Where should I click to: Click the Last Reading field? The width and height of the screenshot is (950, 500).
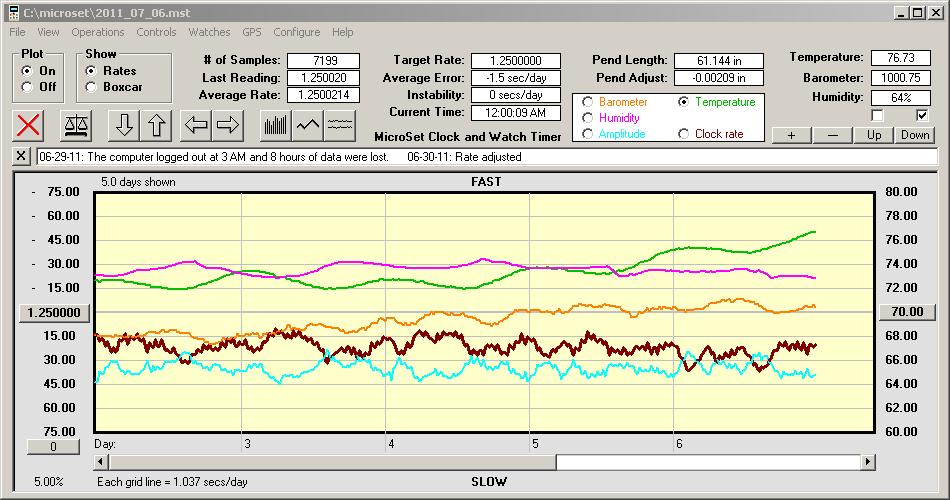324,78
